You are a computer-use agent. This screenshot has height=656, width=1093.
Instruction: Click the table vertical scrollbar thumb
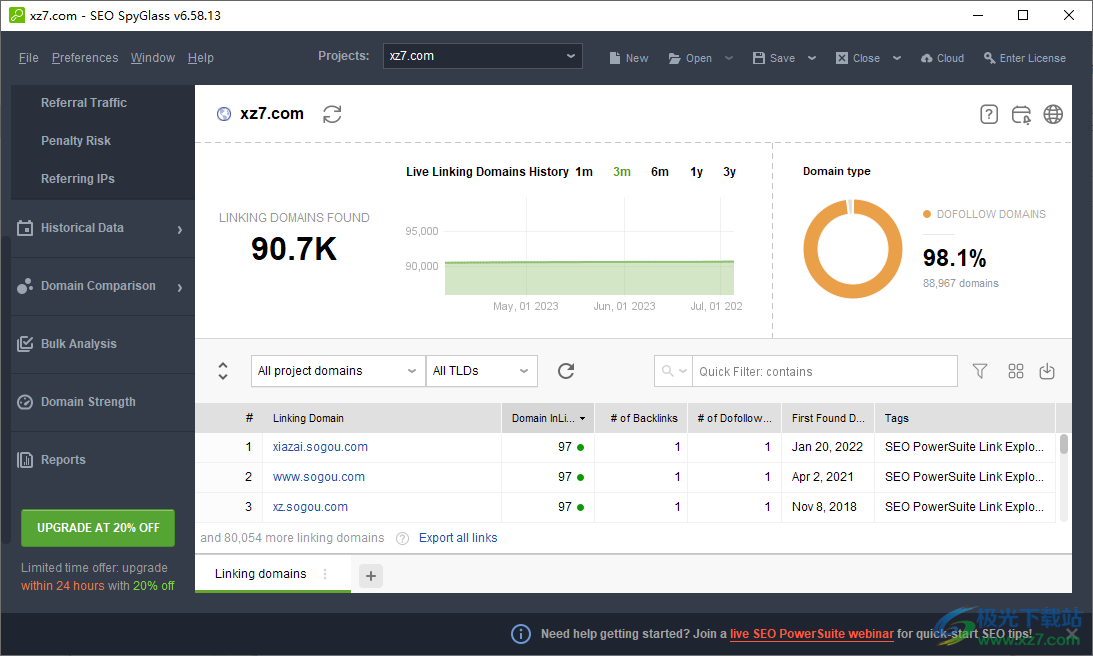coord(1064,444)
